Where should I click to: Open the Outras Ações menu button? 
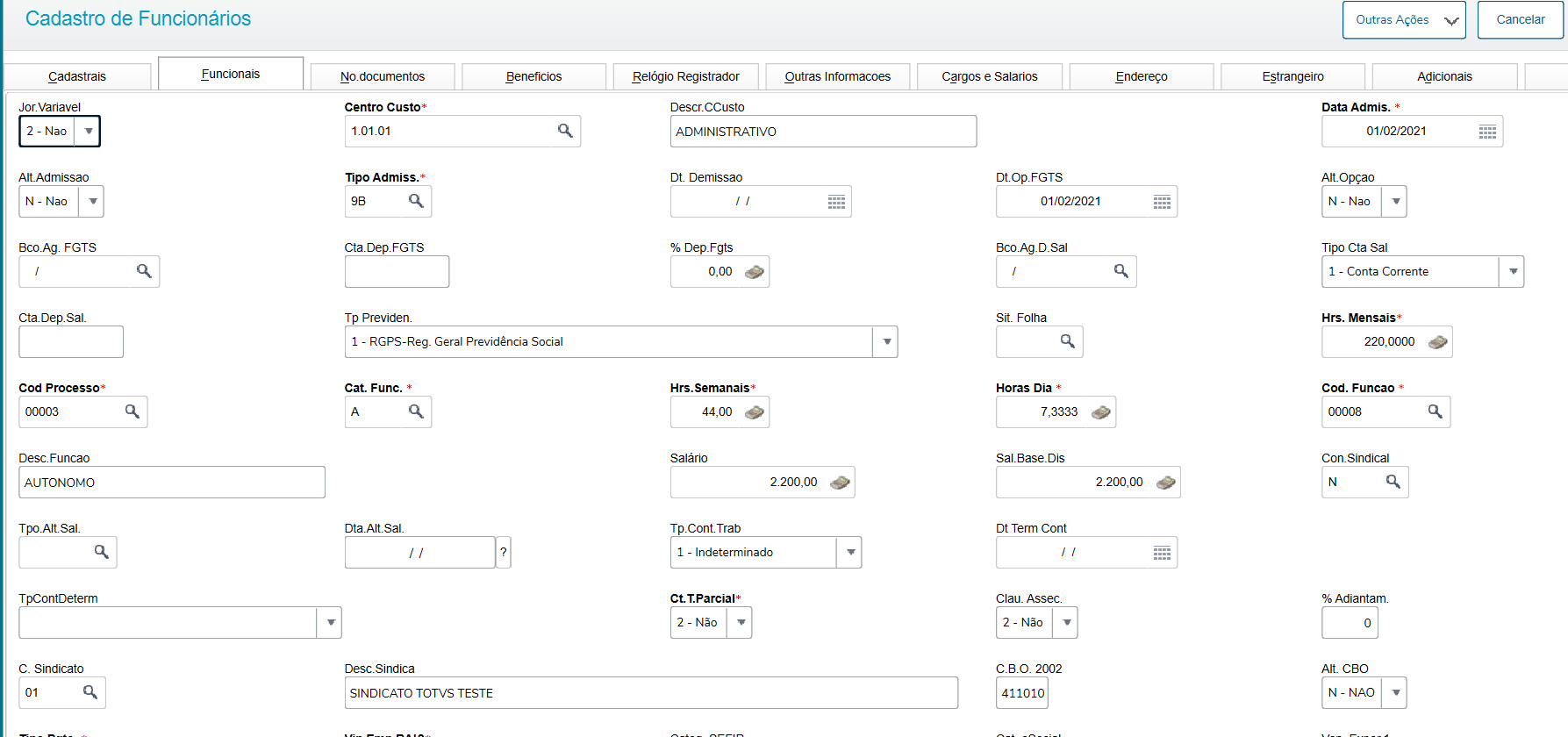click(x=1403, y=19)
